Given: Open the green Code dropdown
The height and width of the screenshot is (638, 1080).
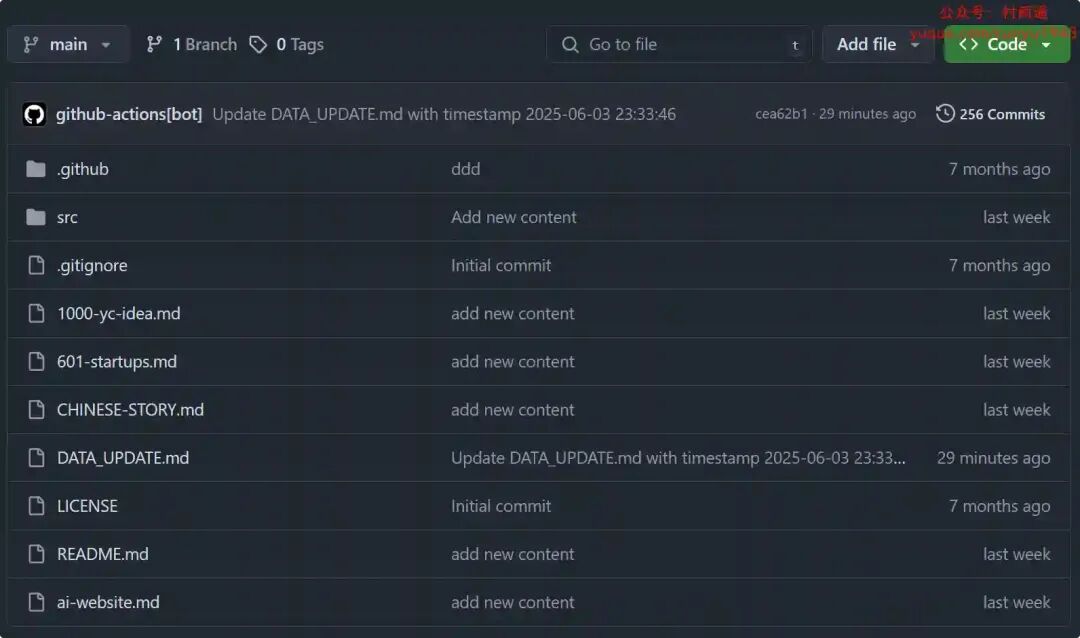Looking at the screenshot, I should tap(1006, 44).
